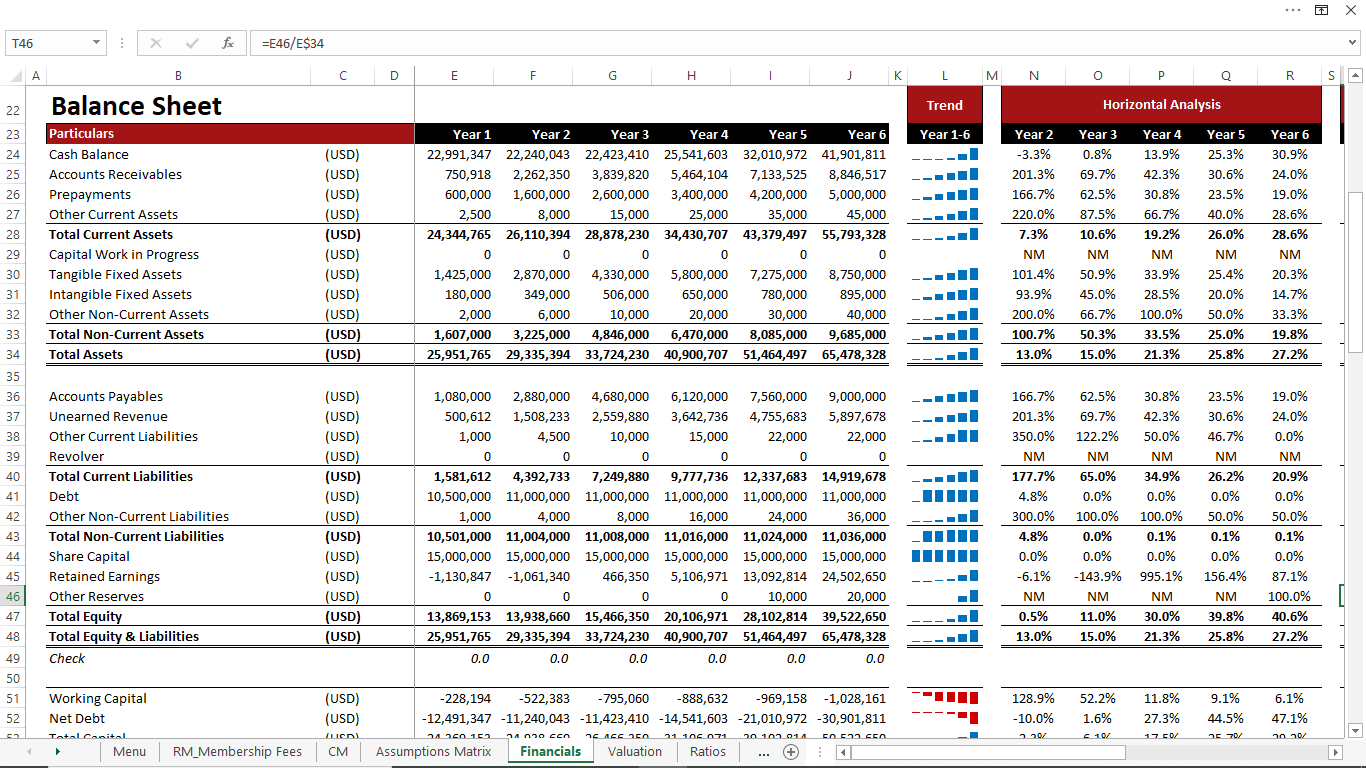Open the Assumptions Matrix sheet tab
Image resolution: width=1366 pixels, height=768 pixels.
click(433, 752)
